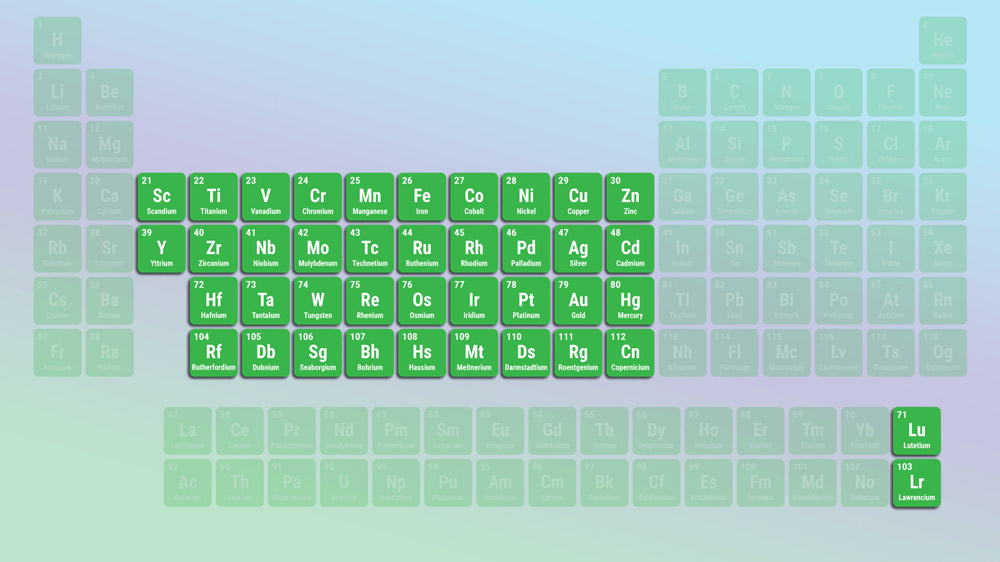
Task: Select the Gold (Au) element tile
Action: 578,301
